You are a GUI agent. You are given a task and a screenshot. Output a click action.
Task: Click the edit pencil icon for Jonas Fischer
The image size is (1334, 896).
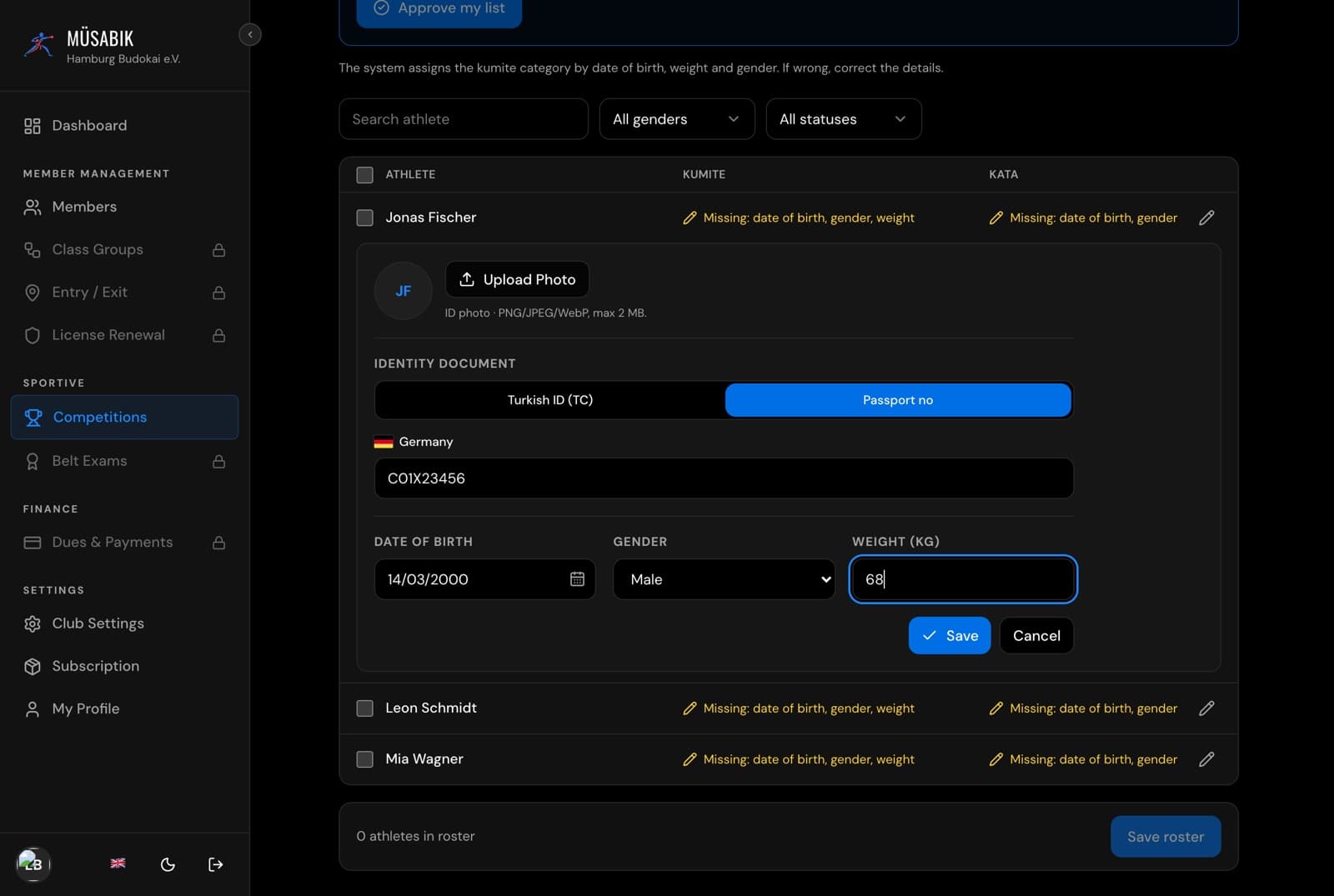[x=1206, y=218]
